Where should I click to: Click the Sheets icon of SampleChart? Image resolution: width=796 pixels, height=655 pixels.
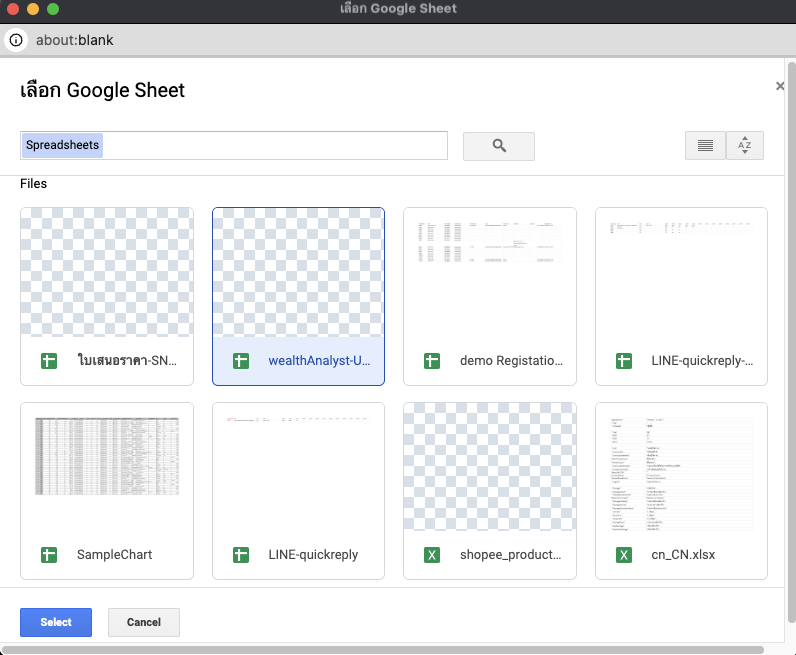(49, 555)
